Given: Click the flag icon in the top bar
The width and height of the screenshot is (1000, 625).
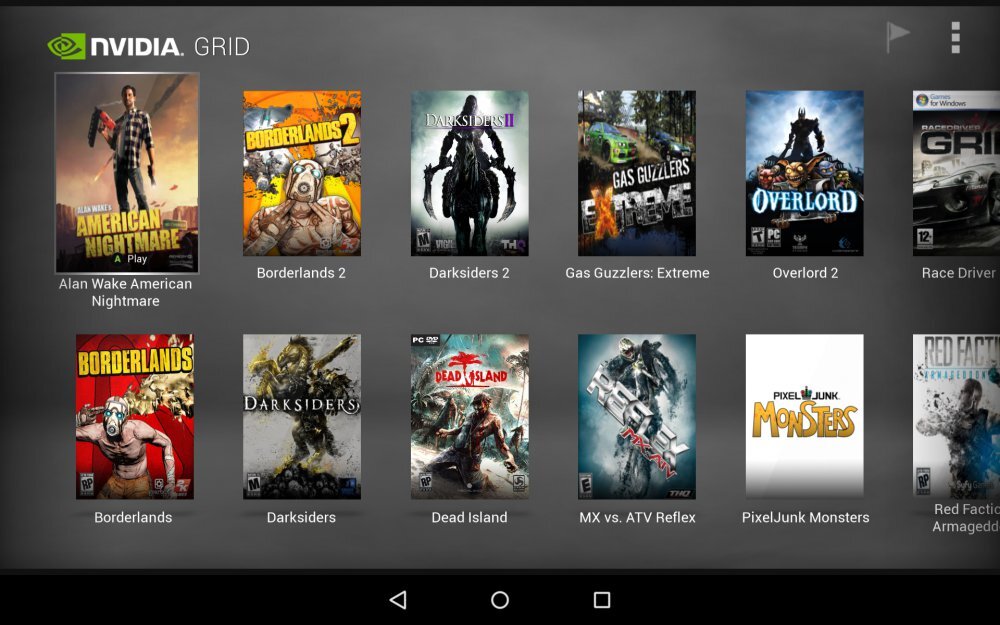Looking at the screenshot, I should (897, 36).
